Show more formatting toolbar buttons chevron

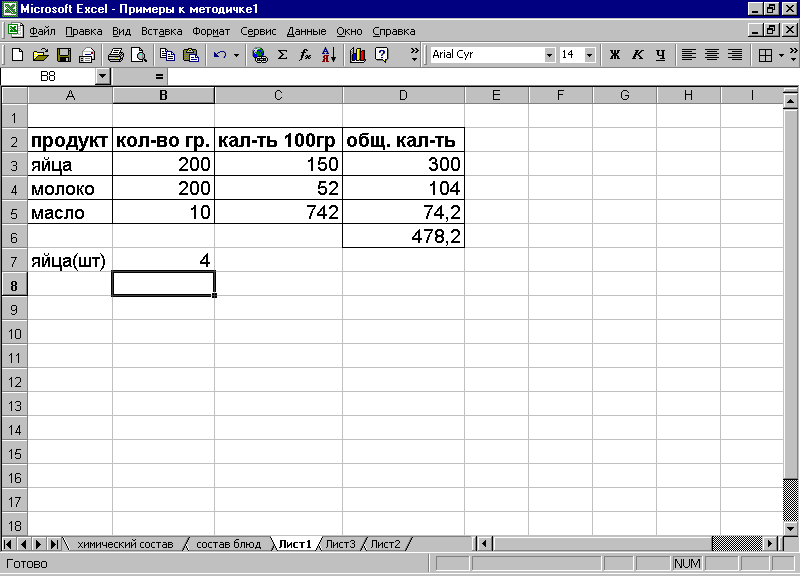(793, 55)
